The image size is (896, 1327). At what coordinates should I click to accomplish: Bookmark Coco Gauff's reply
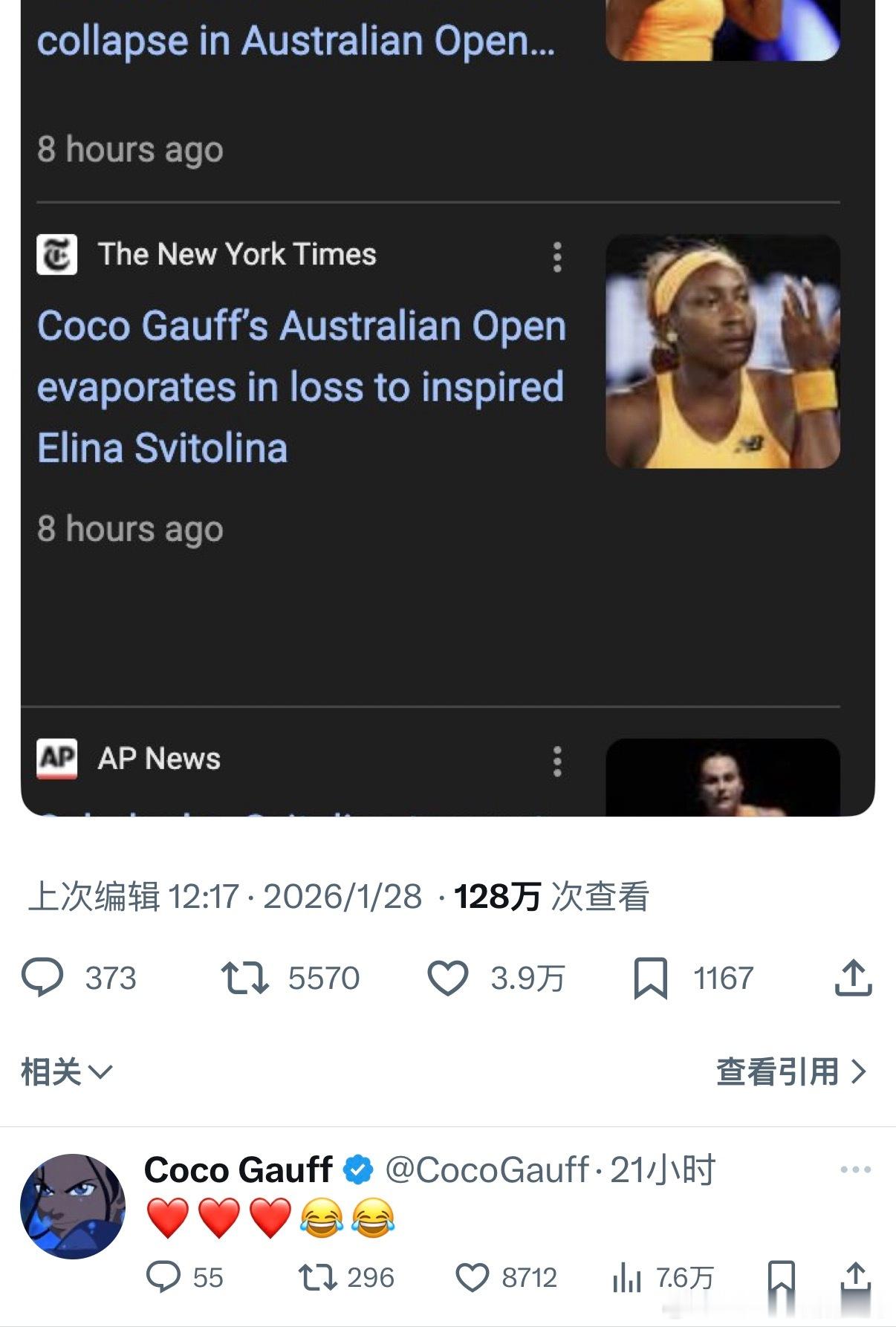pos(781,1278)
